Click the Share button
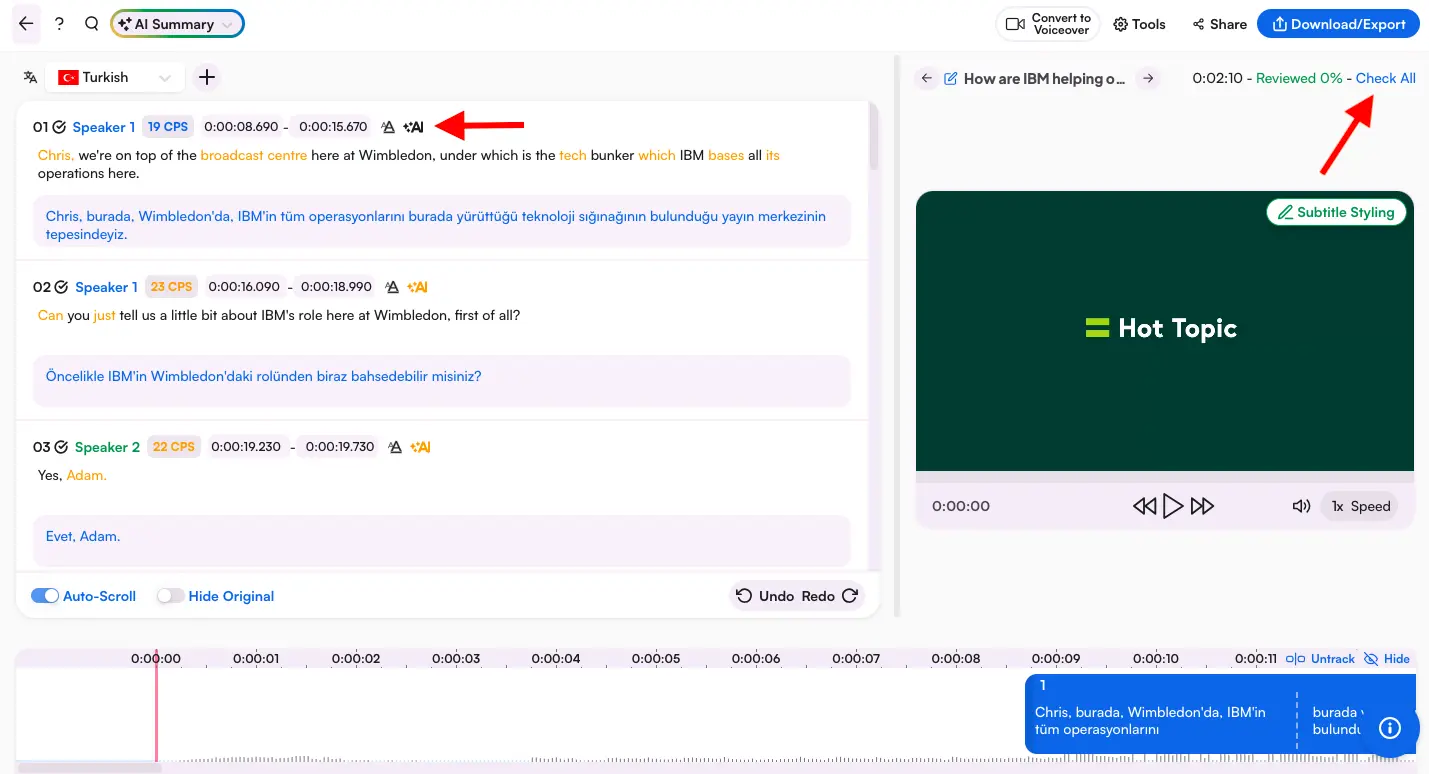The image size is (1429, 774). click(1219, 24)
